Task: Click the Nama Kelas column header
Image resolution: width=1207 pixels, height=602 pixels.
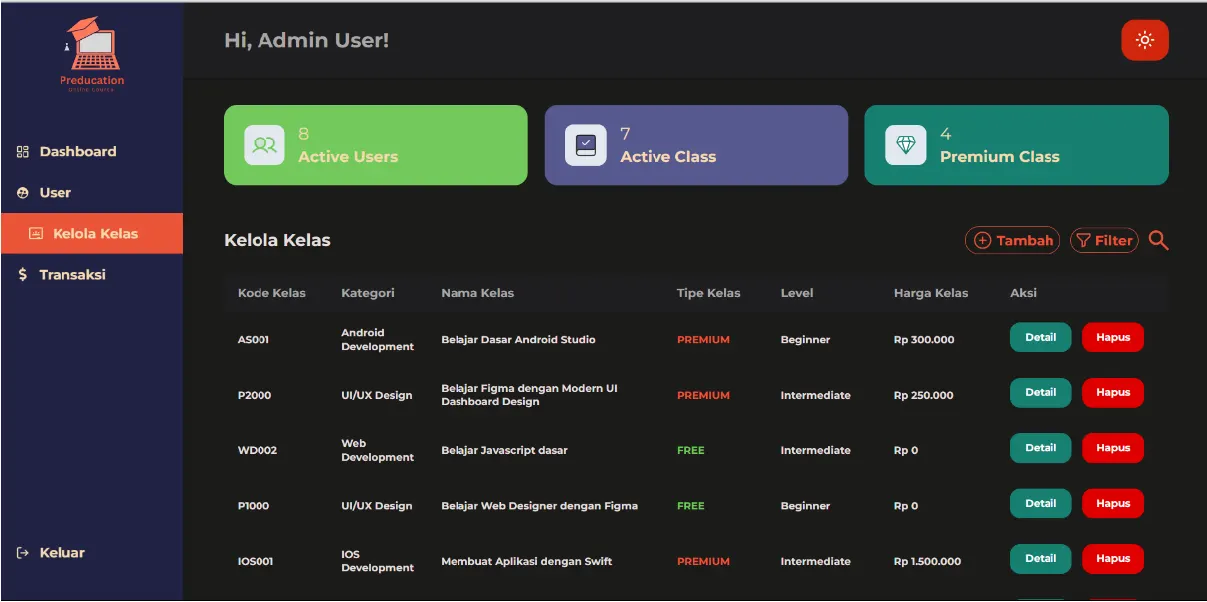Action: (478, 293)
